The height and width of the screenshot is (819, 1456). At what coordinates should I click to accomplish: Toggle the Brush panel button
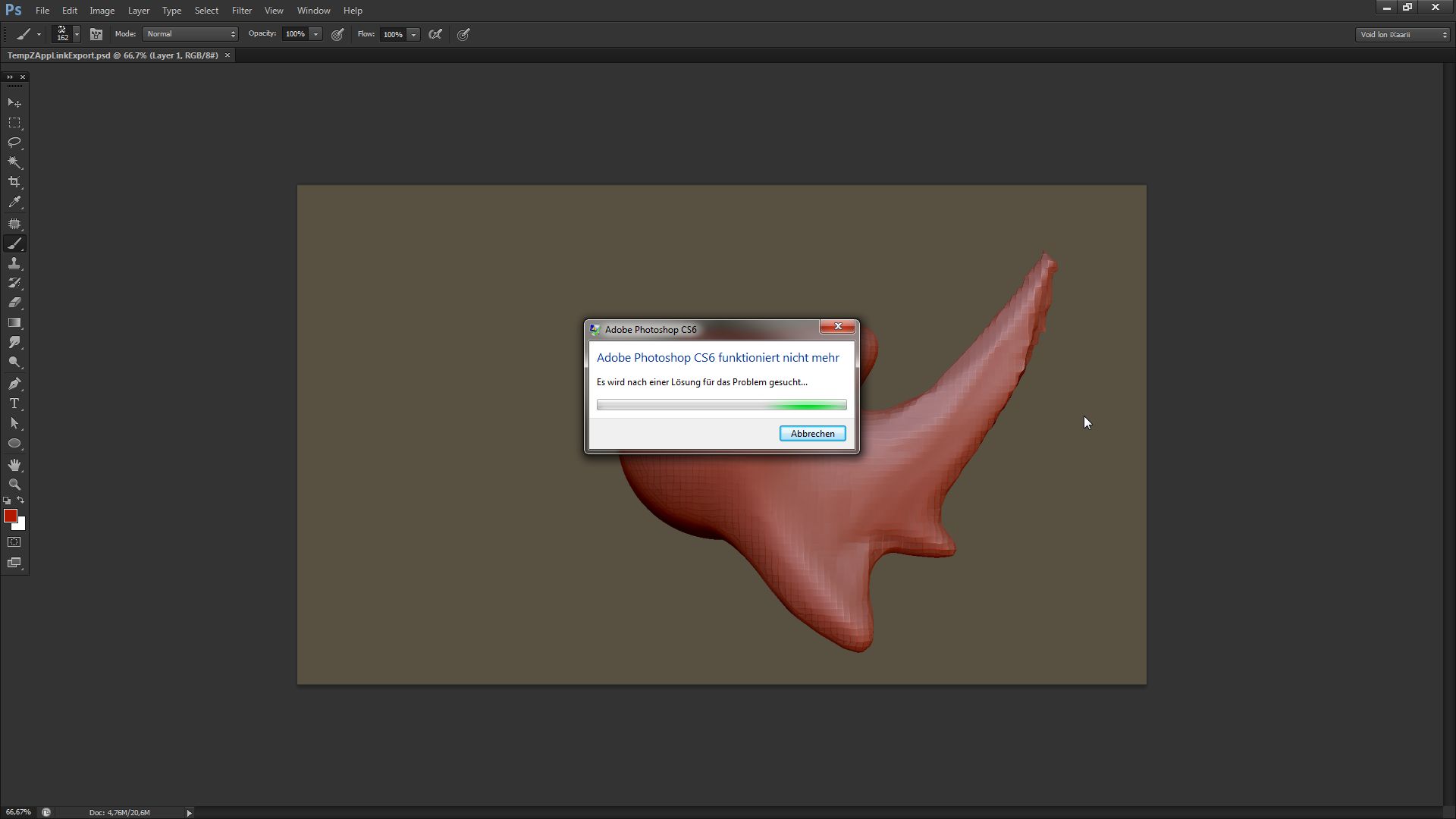96,34
